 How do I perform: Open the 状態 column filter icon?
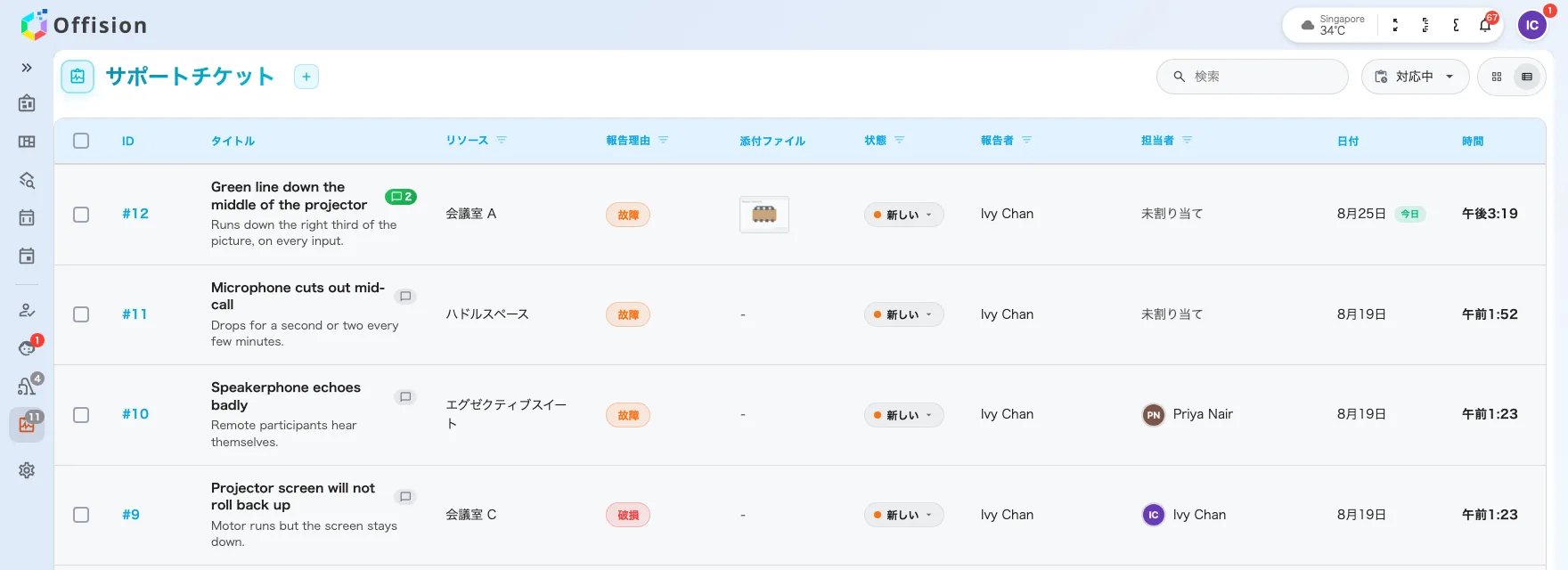(899, 140)
